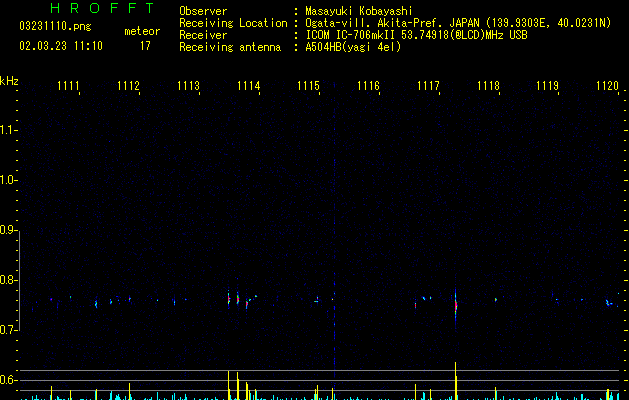Screen dimensions: 629x400
Task: Click the 0.9 kHz frequency label
Action: pyautogui.click(x=8, y=230)
